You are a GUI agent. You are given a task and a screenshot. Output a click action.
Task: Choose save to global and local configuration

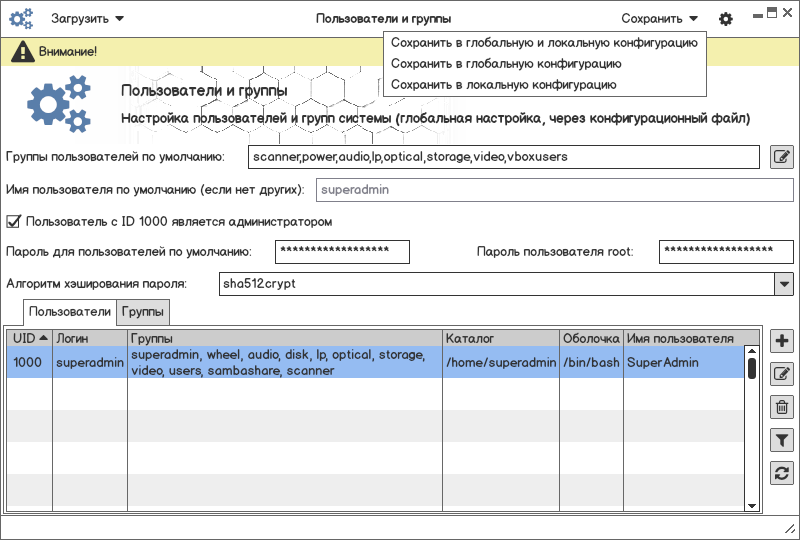(544, 43)
